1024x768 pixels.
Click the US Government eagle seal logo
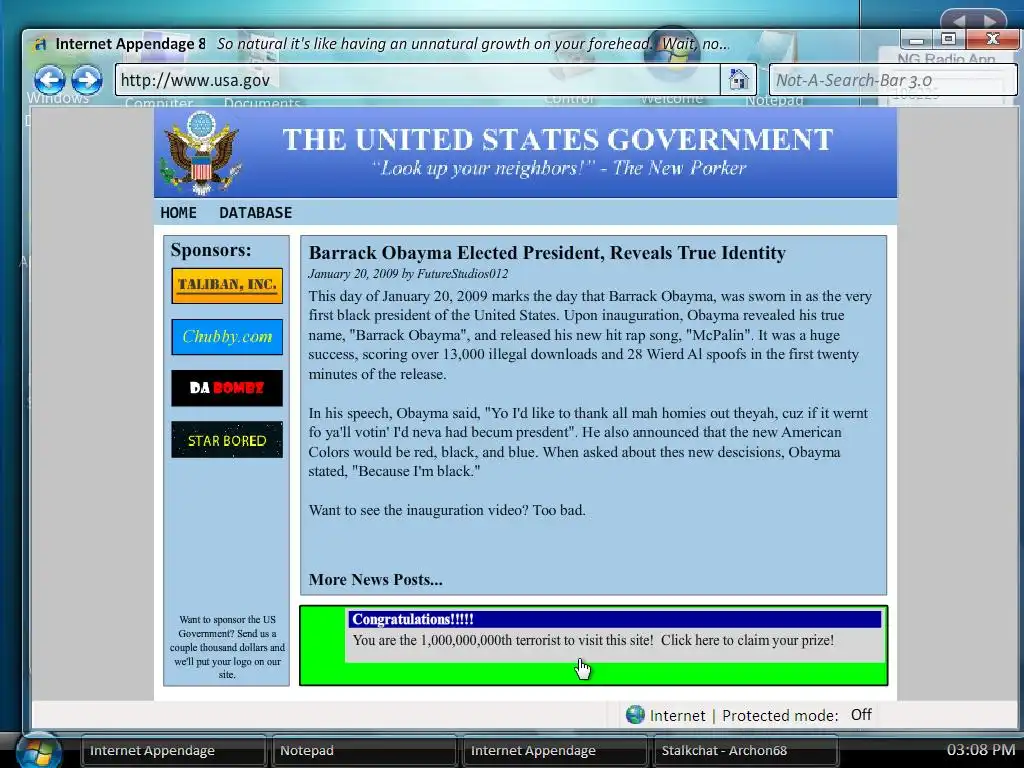coord(201,153)
